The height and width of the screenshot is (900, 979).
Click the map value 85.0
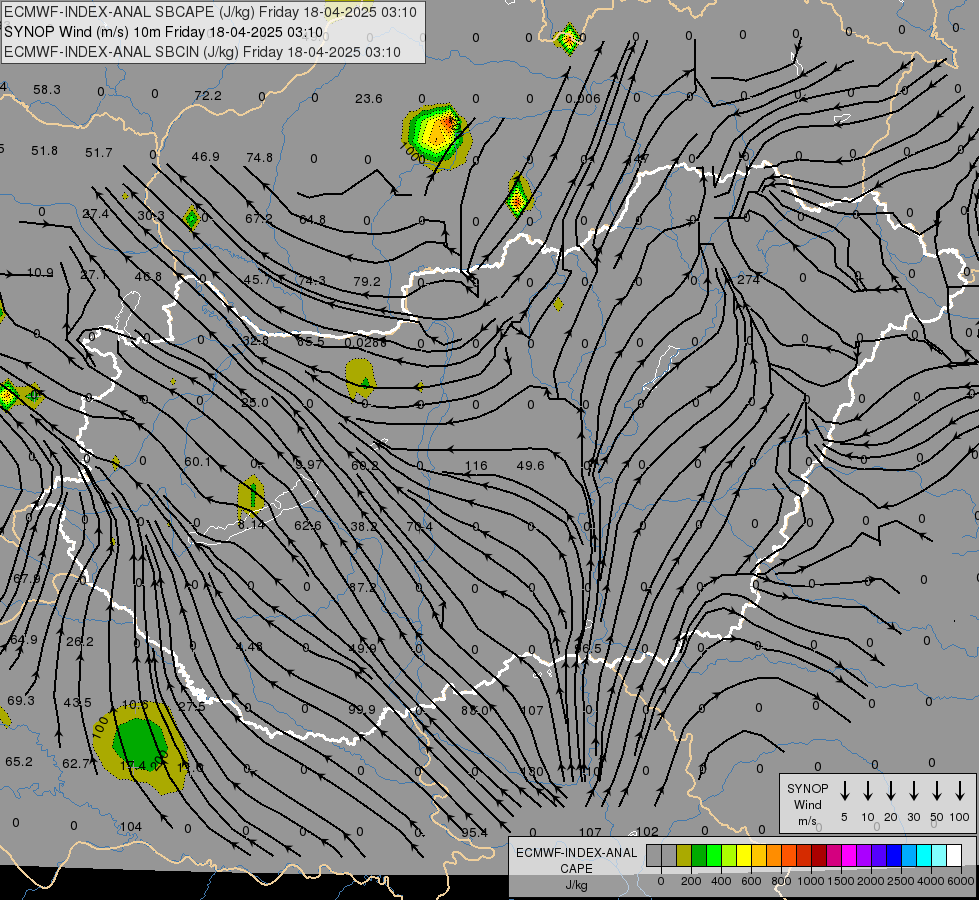click(x=475, y=710)
